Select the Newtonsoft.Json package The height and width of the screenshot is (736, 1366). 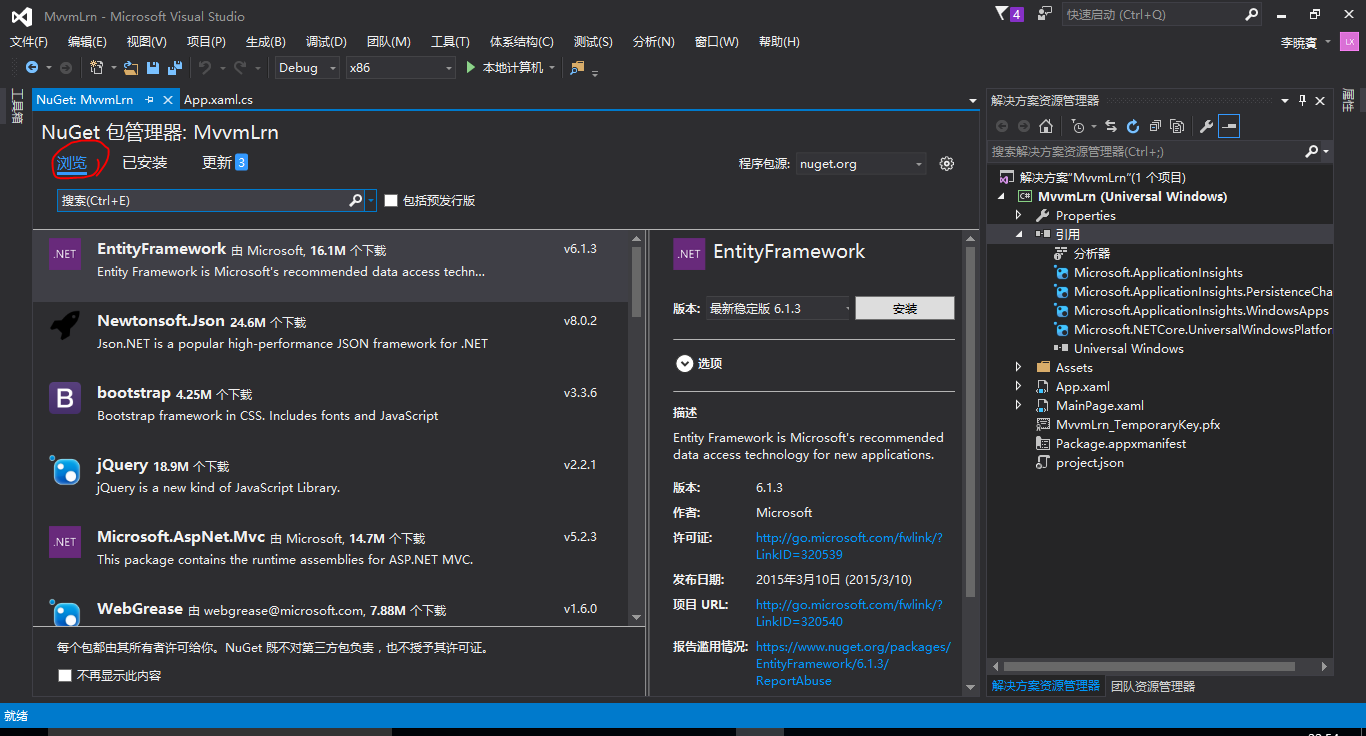(332, 338)
